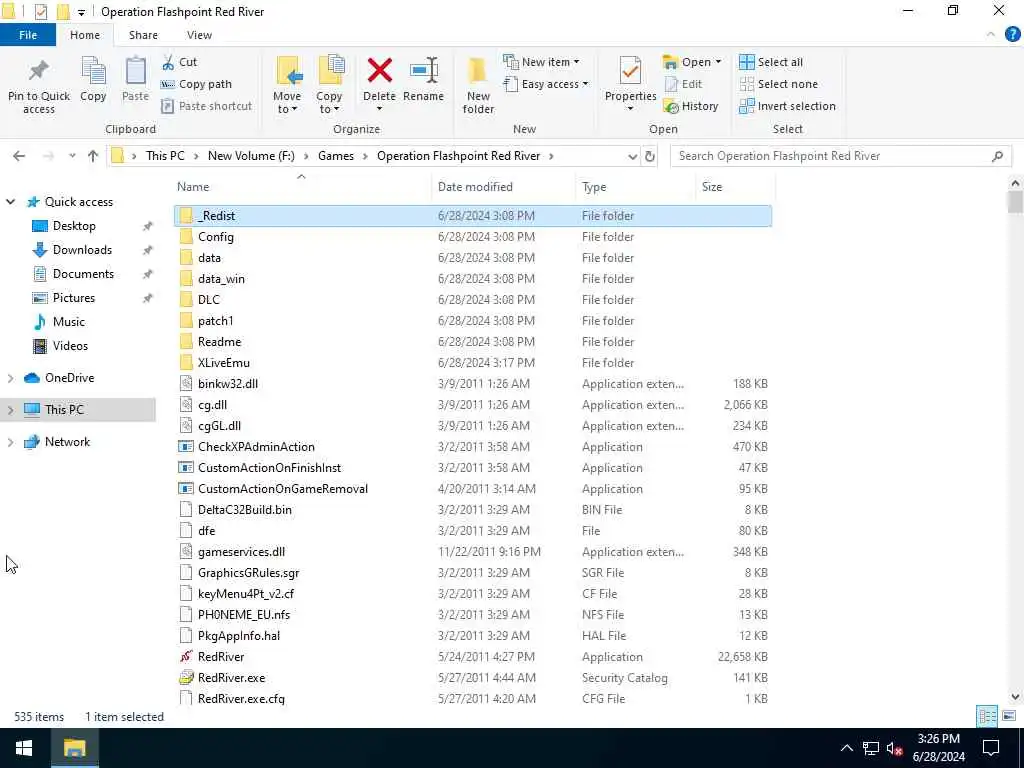Click Games in the address breadcrumb
This screenshot has height=768, width=1024.
point(336,156)
